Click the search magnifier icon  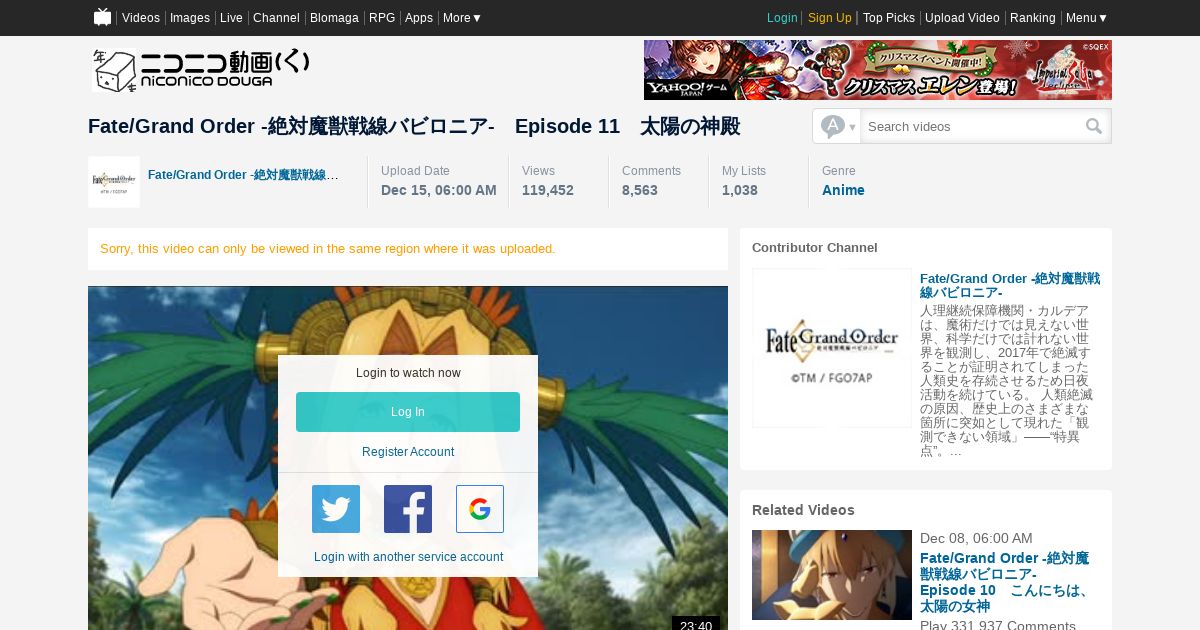coord(1094,126)
